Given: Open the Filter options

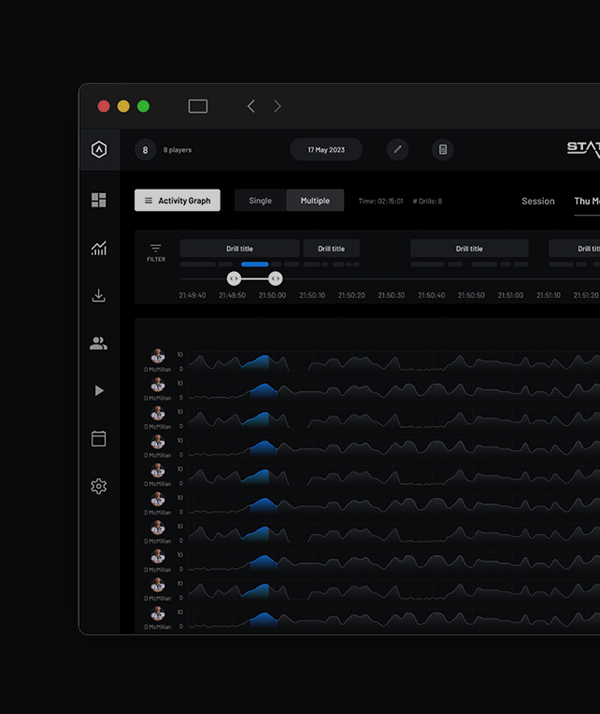Looking at the screenshot, I should 156,252.
